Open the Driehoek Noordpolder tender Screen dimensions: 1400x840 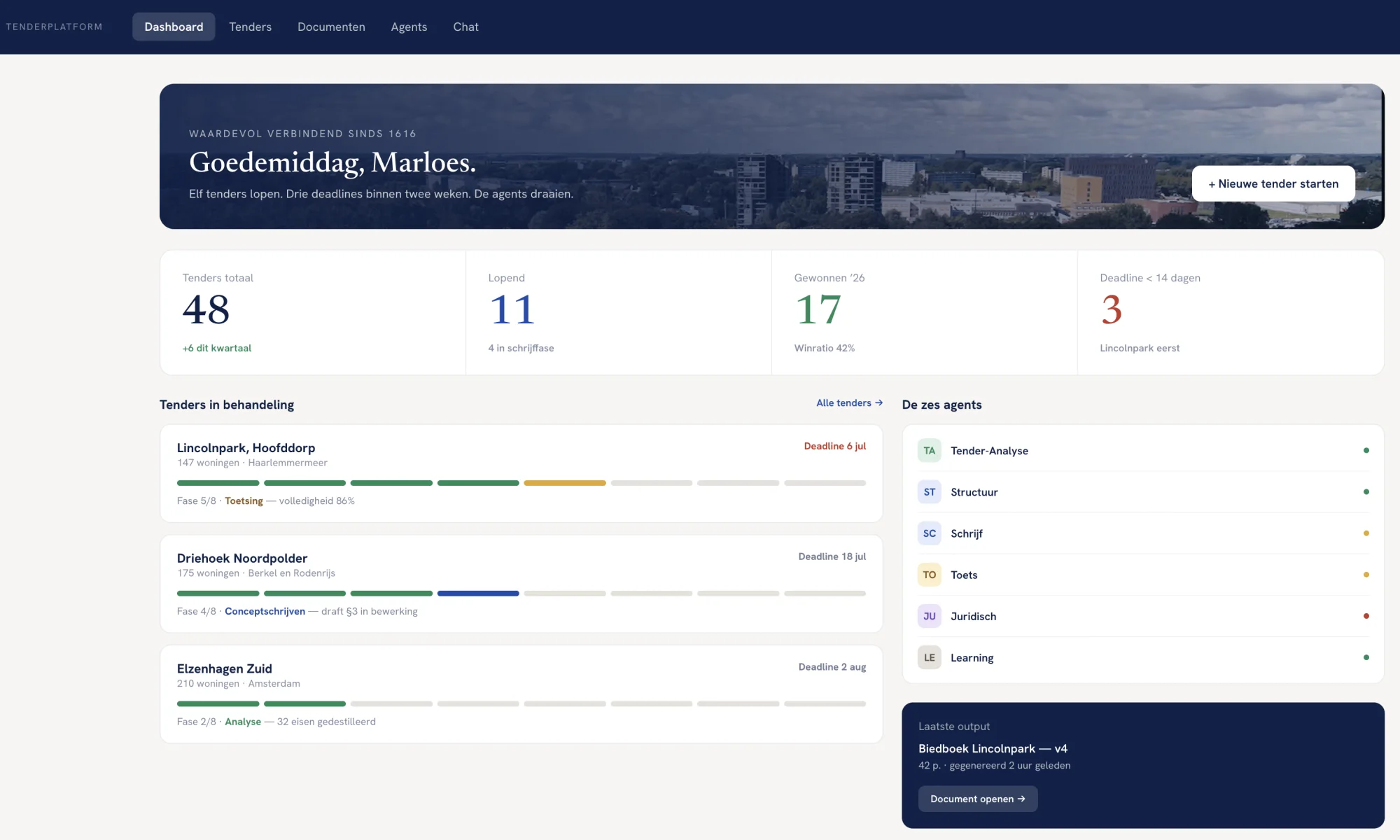[x=521, y=584]
